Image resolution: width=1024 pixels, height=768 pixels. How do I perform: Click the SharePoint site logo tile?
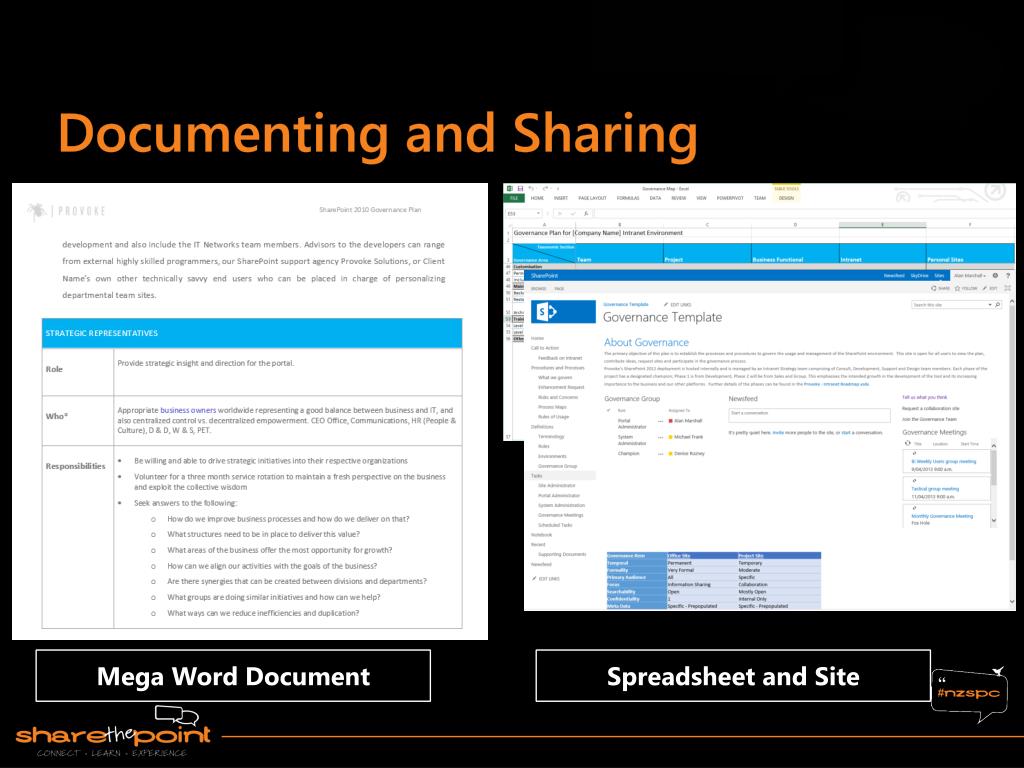click(x=563, y=312)
